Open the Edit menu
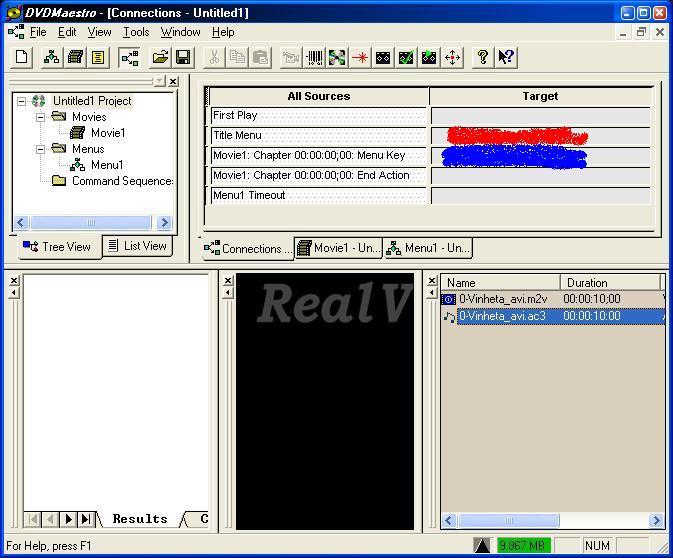The height and width of the screenshot is (558, 673). click(x=67, y=32)
